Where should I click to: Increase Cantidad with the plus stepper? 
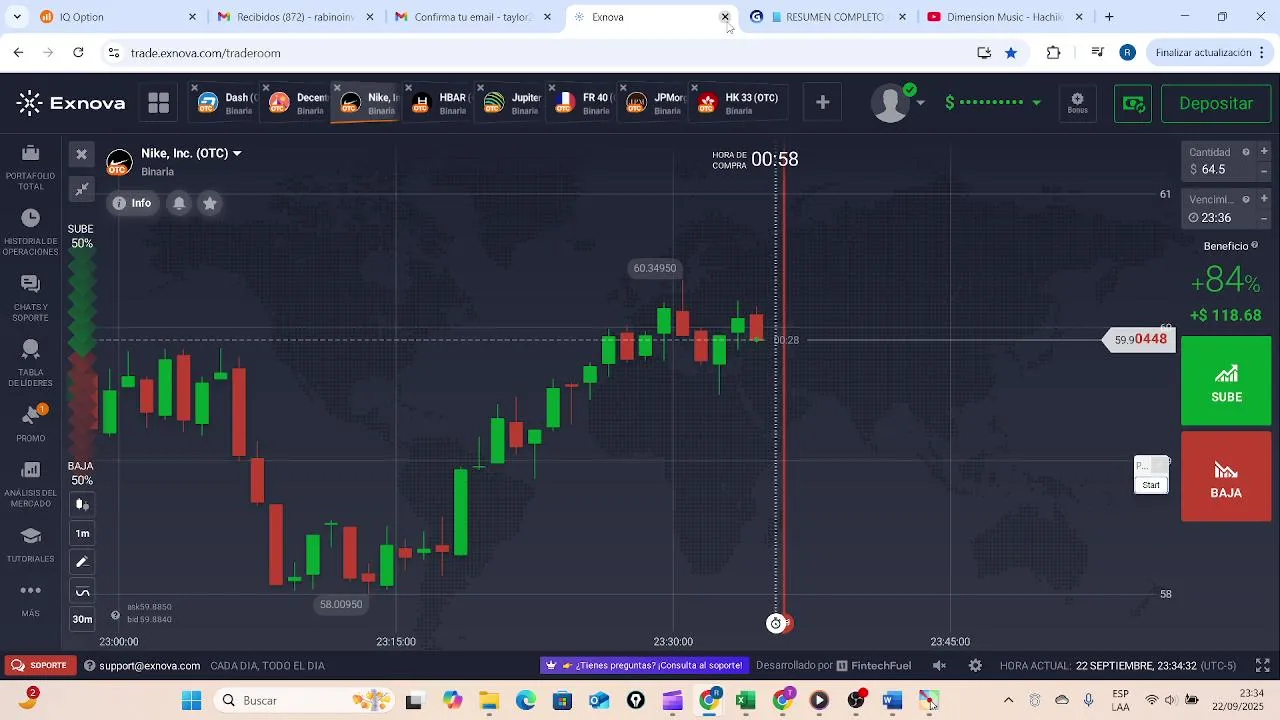click(x=1264, y=152)
